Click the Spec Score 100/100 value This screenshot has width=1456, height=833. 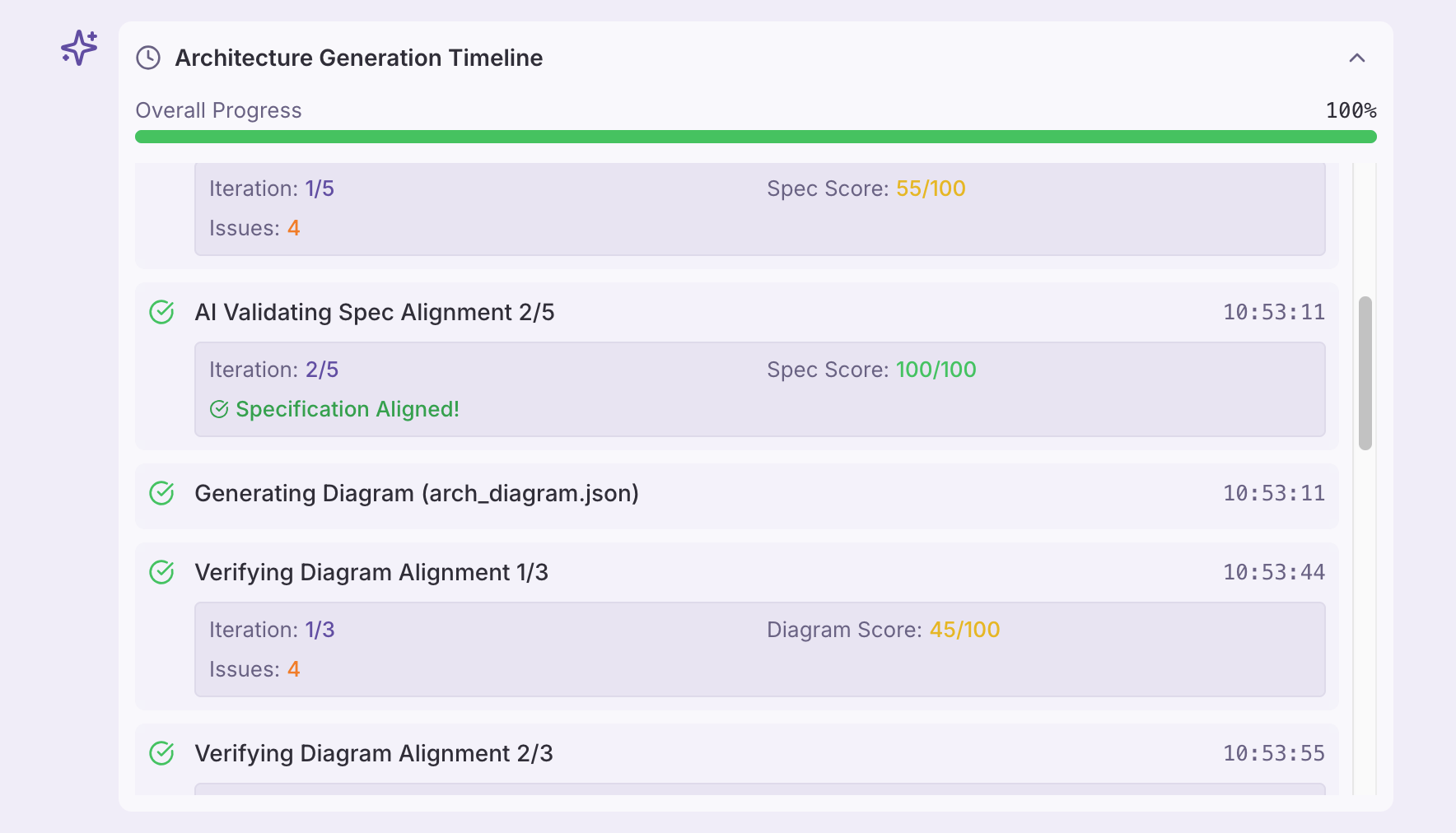point(936,370)
